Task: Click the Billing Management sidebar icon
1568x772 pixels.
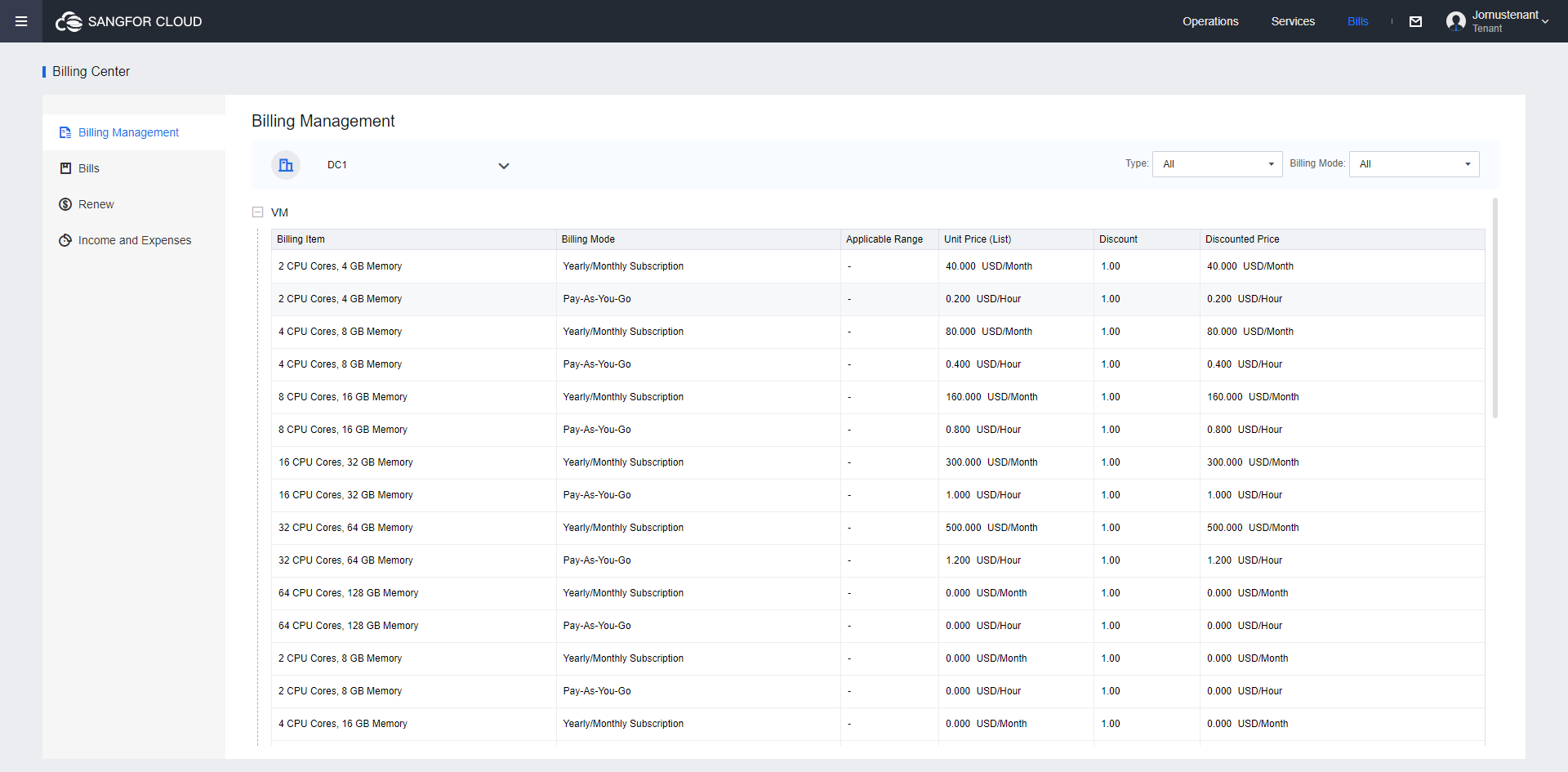Action: click(65, 132)
